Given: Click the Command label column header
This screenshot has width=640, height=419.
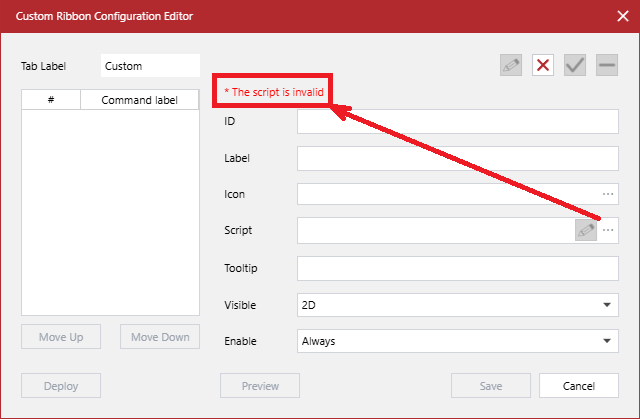Looking at the screenshot, I should (x=140, y=100).
